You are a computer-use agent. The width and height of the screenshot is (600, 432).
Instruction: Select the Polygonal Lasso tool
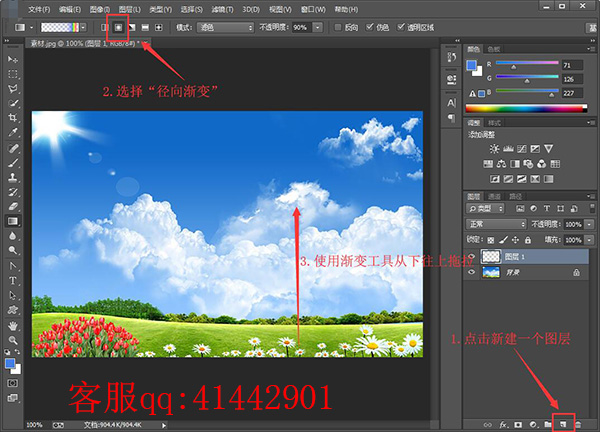[13, 89]
